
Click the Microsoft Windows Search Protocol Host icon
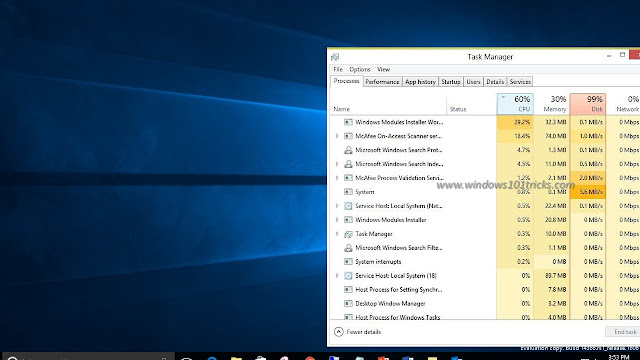point(348,150)
